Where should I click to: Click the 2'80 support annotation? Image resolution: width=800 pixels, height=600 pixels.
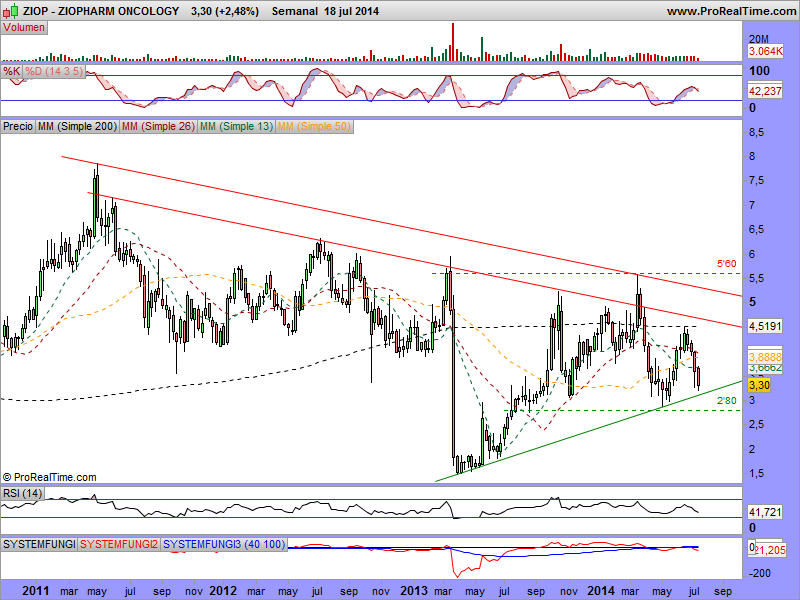point(727,401)
